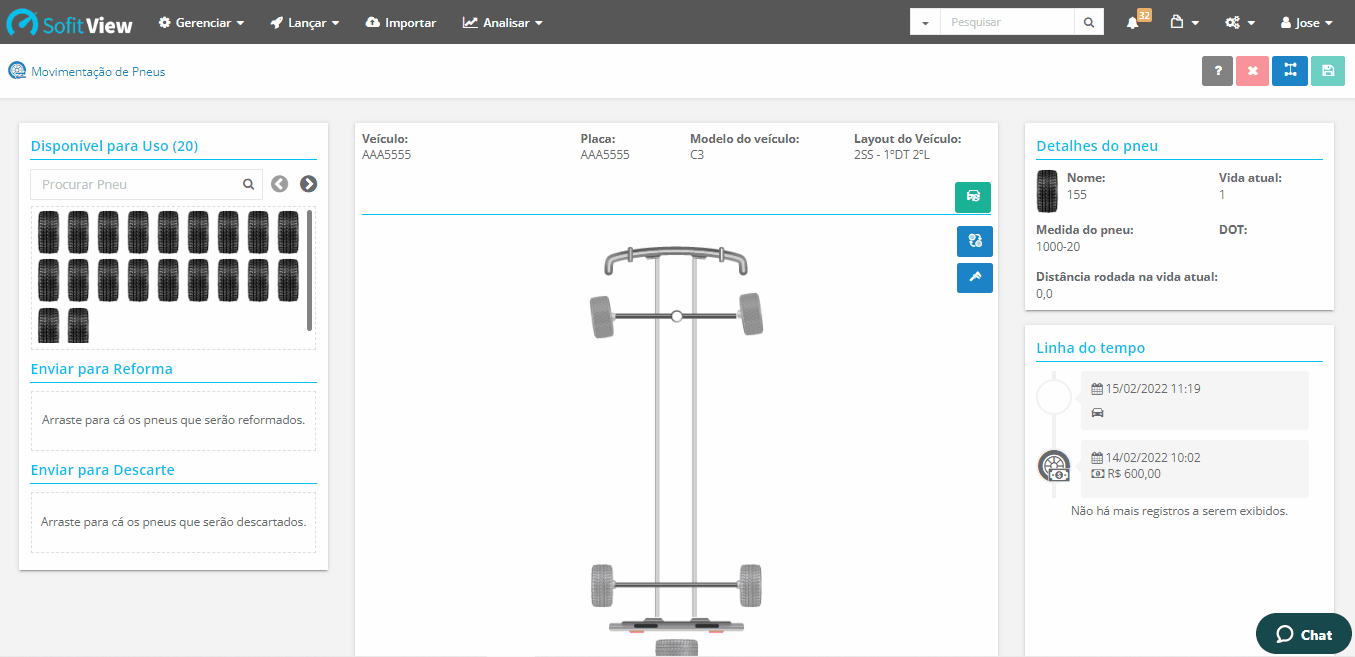Click the green save icon button
The width and height of the screenshot is (1355, 657).
[1327, 71]
